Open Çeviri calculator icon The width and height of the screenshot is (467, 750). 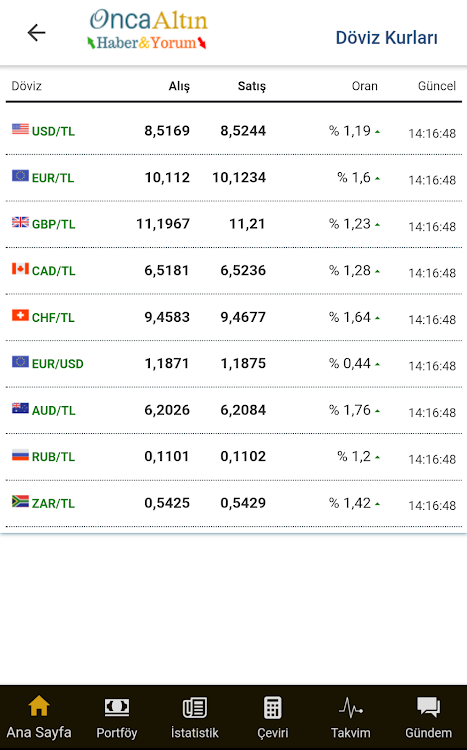273,707
